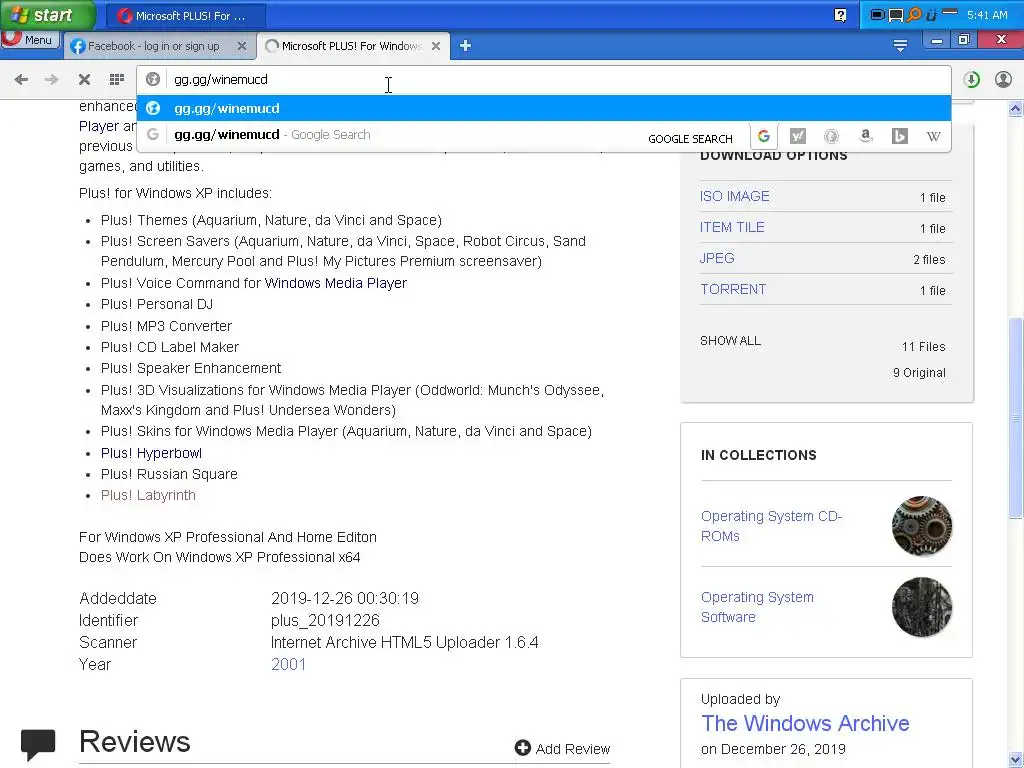Image resolution: width=1024 pixels, height=768 pixels.
Task: Select Bing search engine icon
Action: tap(899, 136)
